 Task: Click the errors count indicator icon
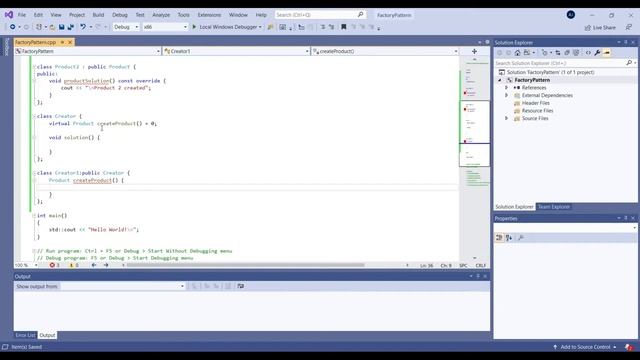52,265
